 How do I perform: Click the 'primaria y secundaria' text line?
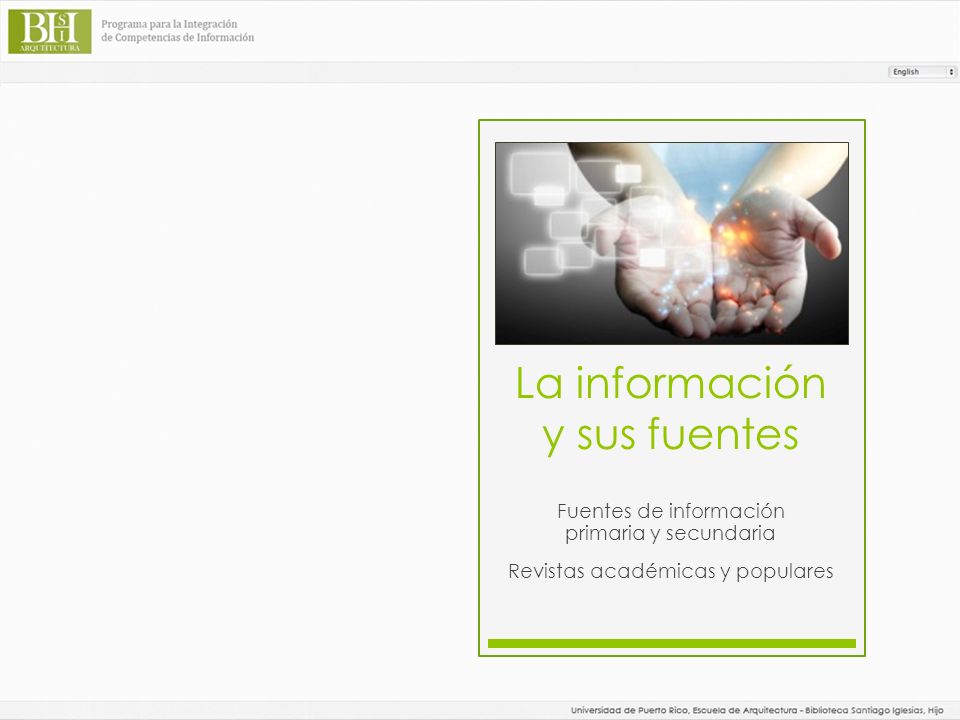coord(670,533)
